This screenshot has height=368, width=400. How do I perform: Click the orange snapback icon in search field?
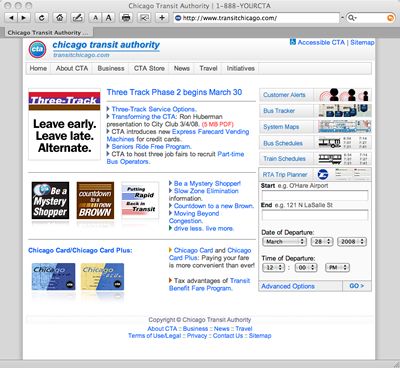click(x=390, y=18)
